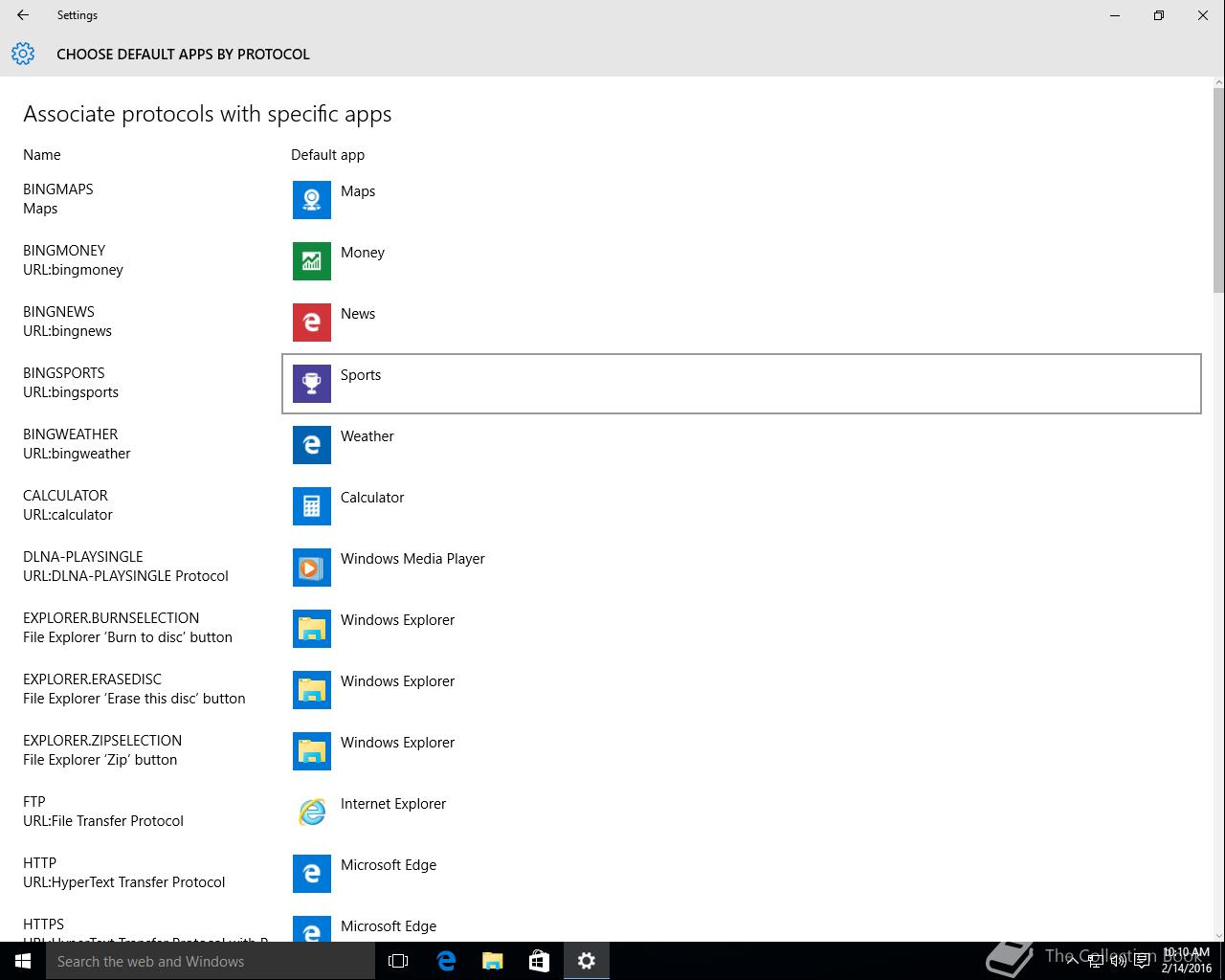1225x980 pixels.
Task: Click Windows Explorer icon for EXPLORER.ERASEDISC
Action: click(312, 690)
